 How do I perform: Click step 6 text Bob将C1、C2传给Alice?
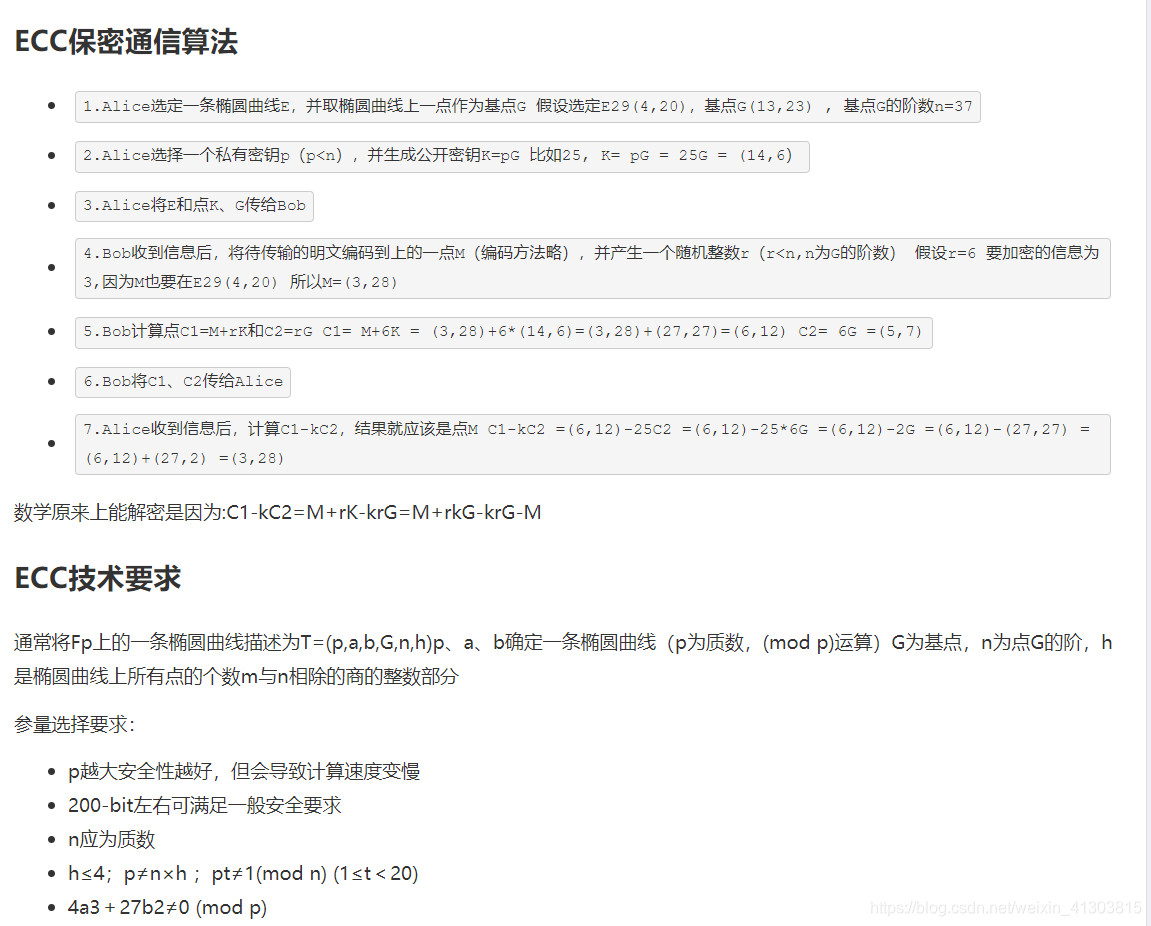pos(182,382)
